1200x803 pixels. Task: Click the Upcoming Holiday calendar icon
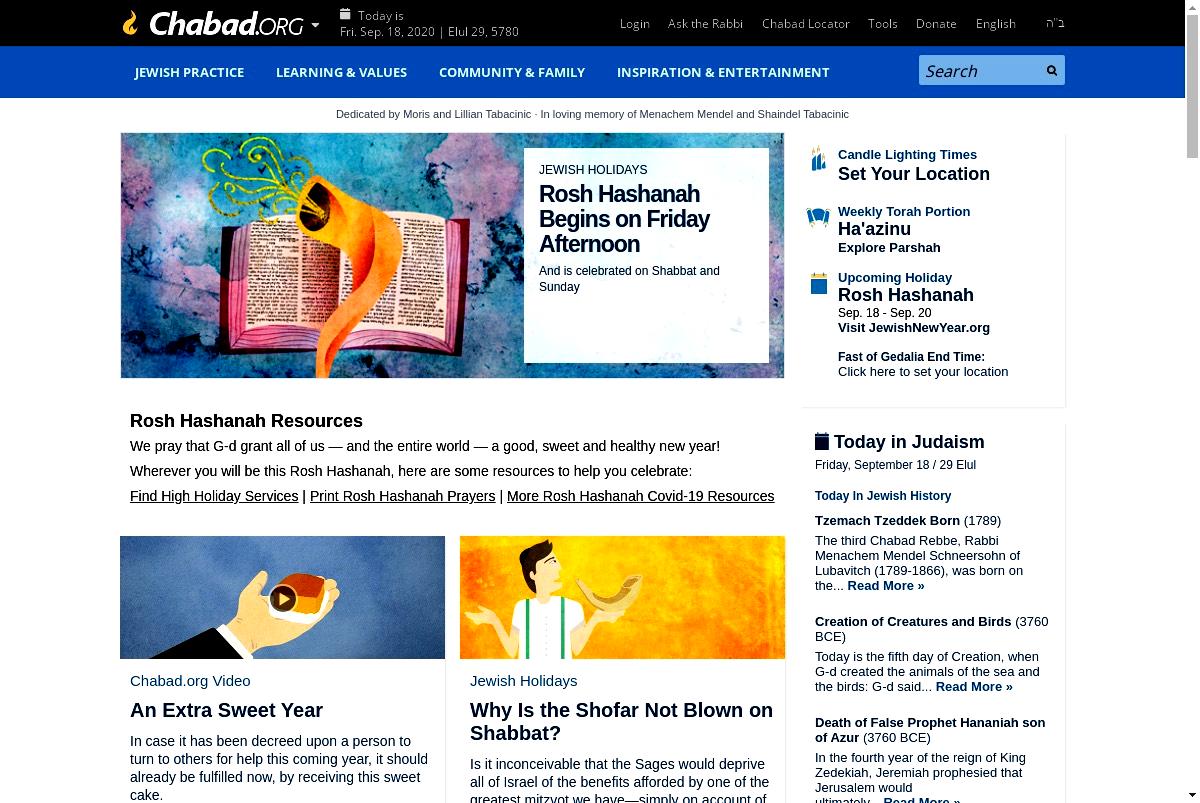click(x=819, y=283)
